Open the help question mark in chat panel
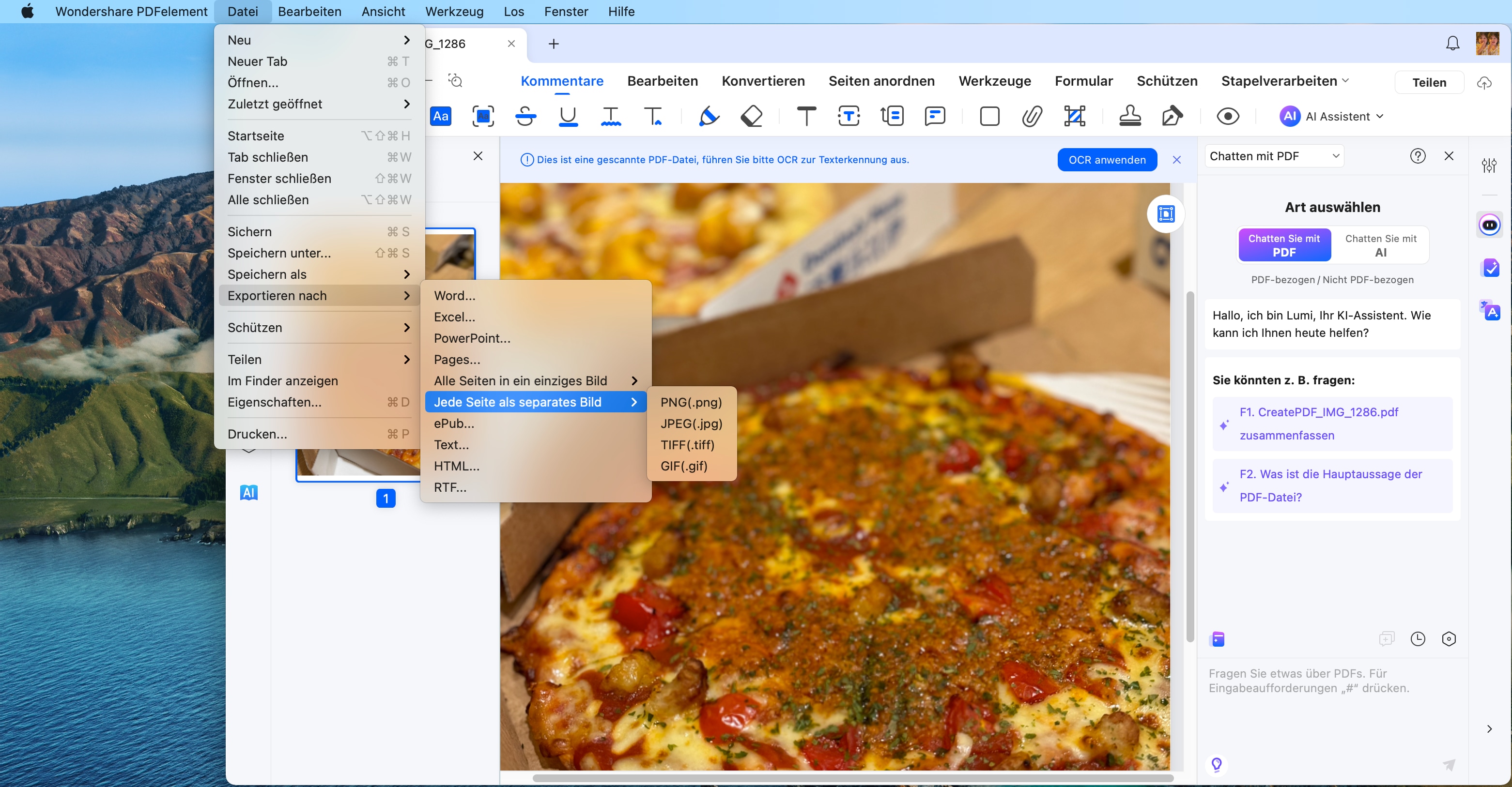 [x=1418, y=156]
